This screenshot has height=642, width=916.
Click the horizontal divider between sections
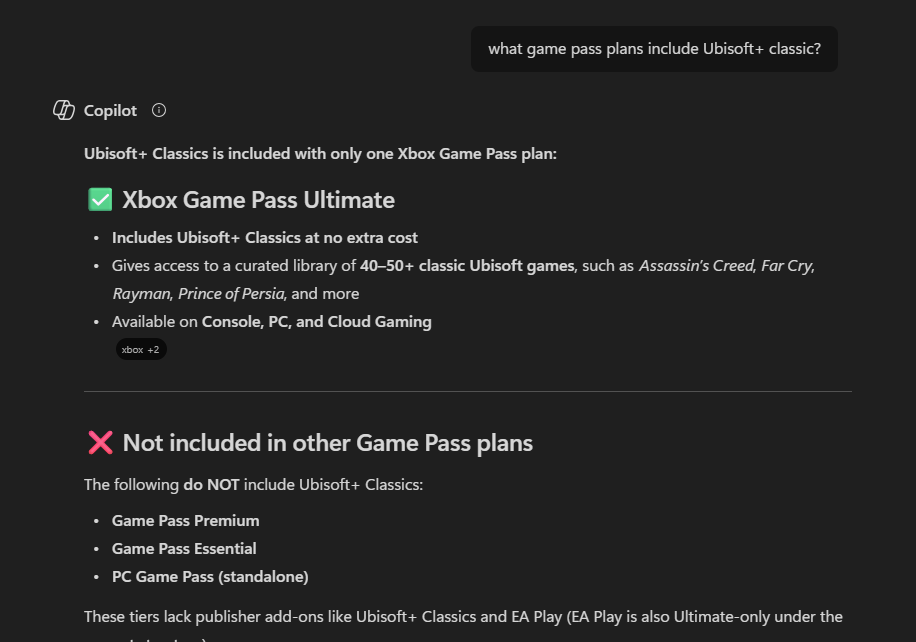468,391
